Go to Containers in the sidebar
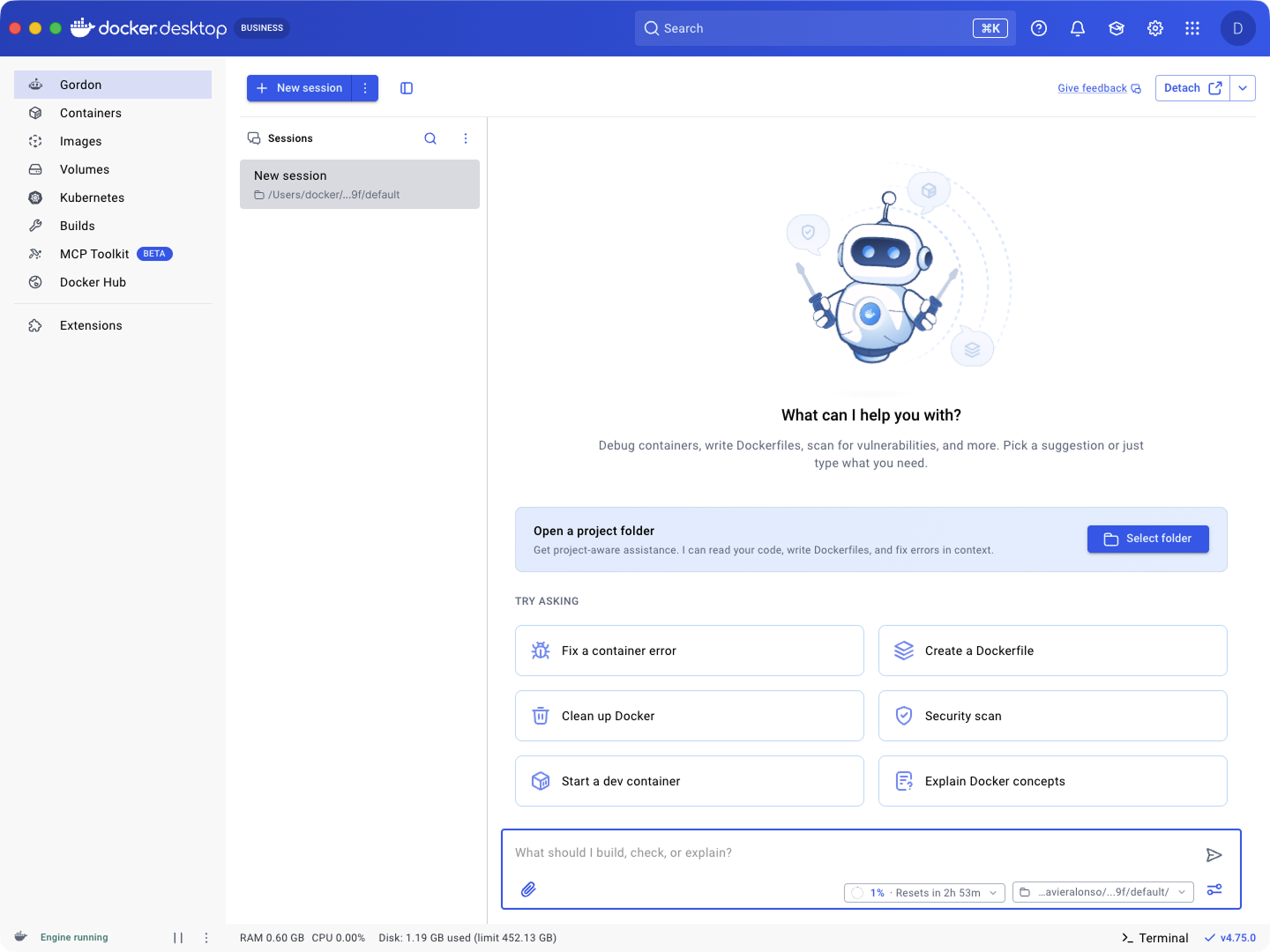 pyautogui.click(x=113, y=113)
